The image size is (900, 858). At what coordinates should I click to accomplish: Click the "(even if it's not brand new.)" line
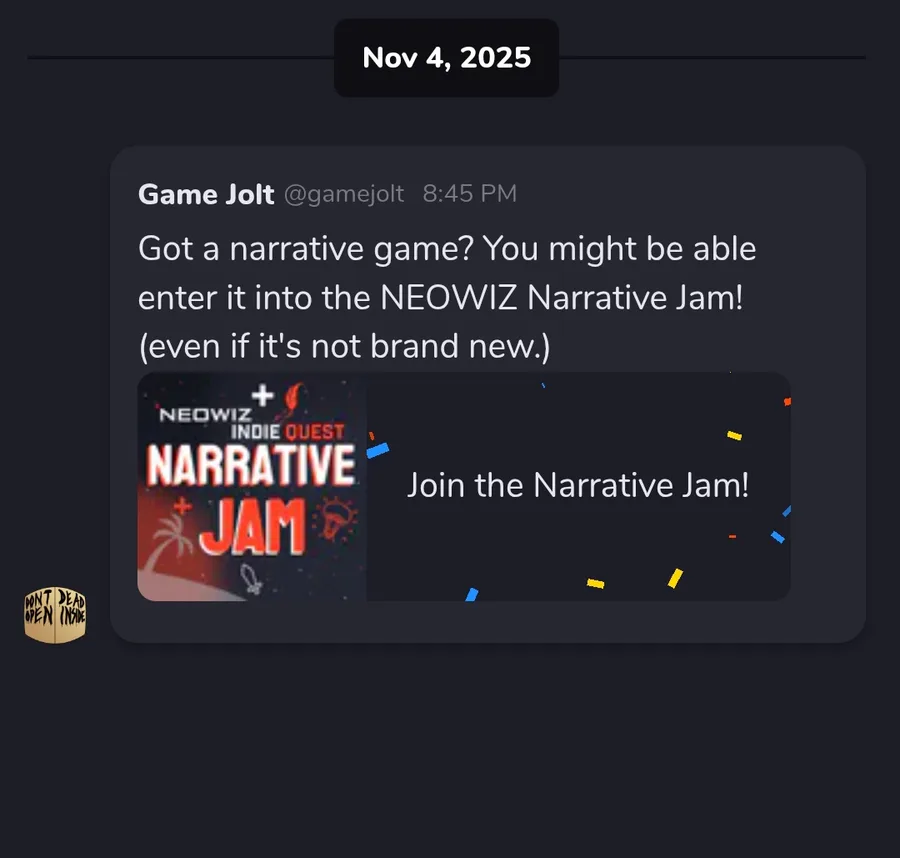(344, 347)
